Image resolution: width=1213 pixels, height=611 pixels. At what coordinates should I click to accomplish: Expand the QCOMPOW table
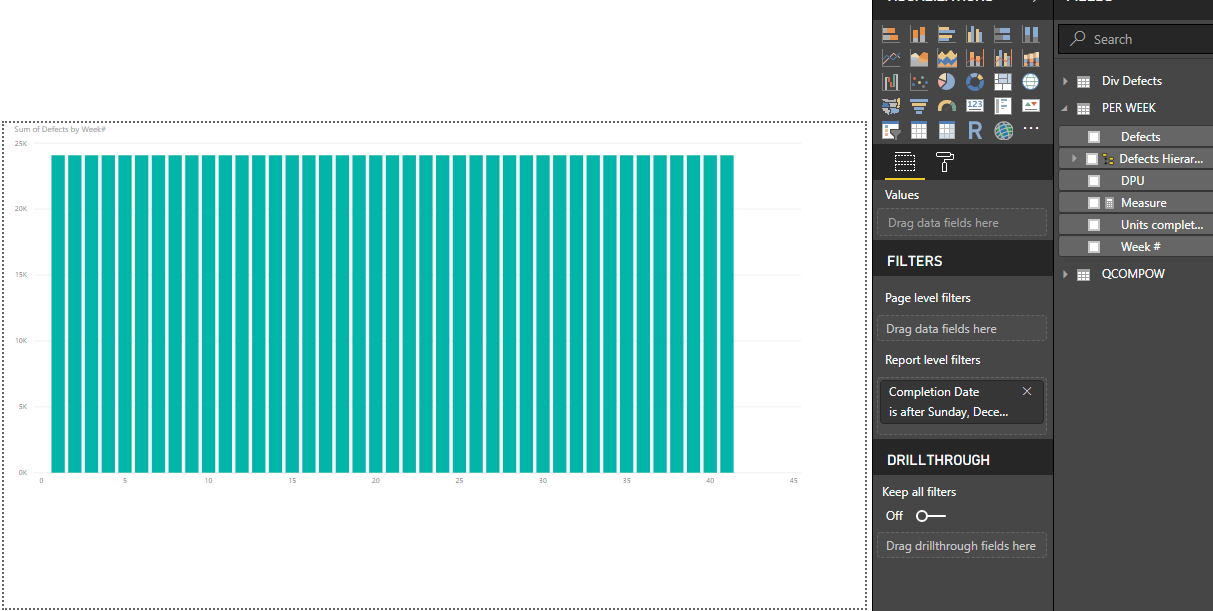click(x=1065, y=274)
